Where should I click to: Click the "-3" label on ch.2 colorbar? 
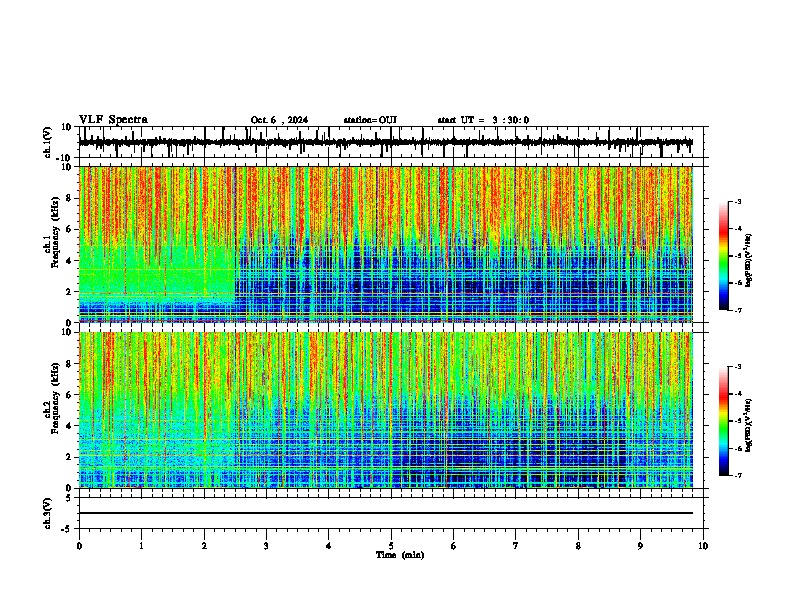click(738, 367)
